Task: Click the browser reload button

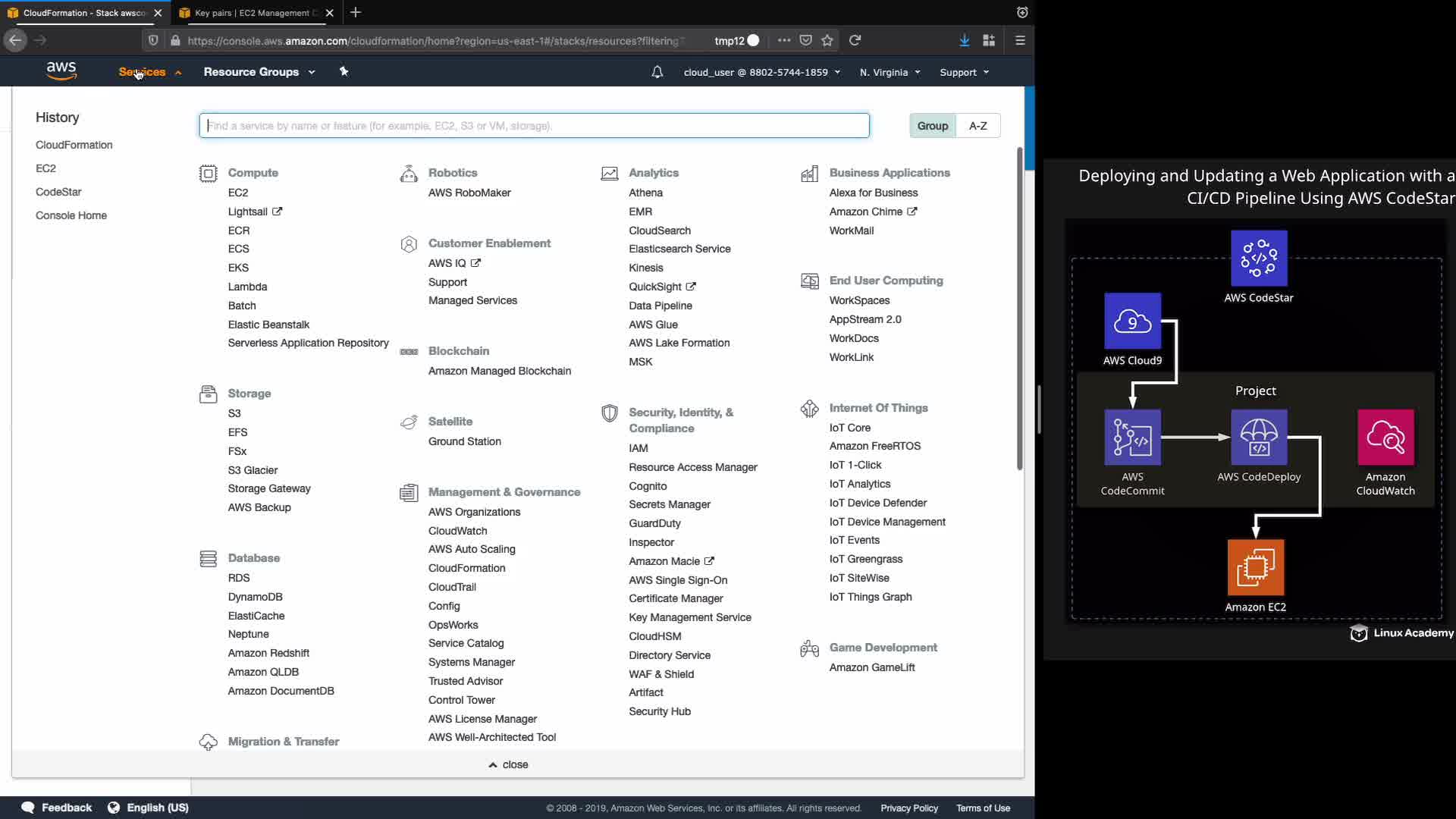Action: [x=855, y=40]
